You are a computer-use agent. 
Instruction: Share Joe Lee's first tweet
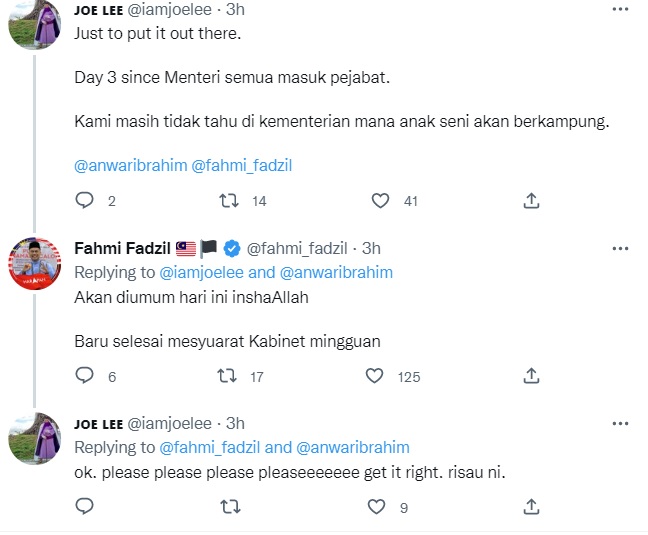click(x=531, y=201)
